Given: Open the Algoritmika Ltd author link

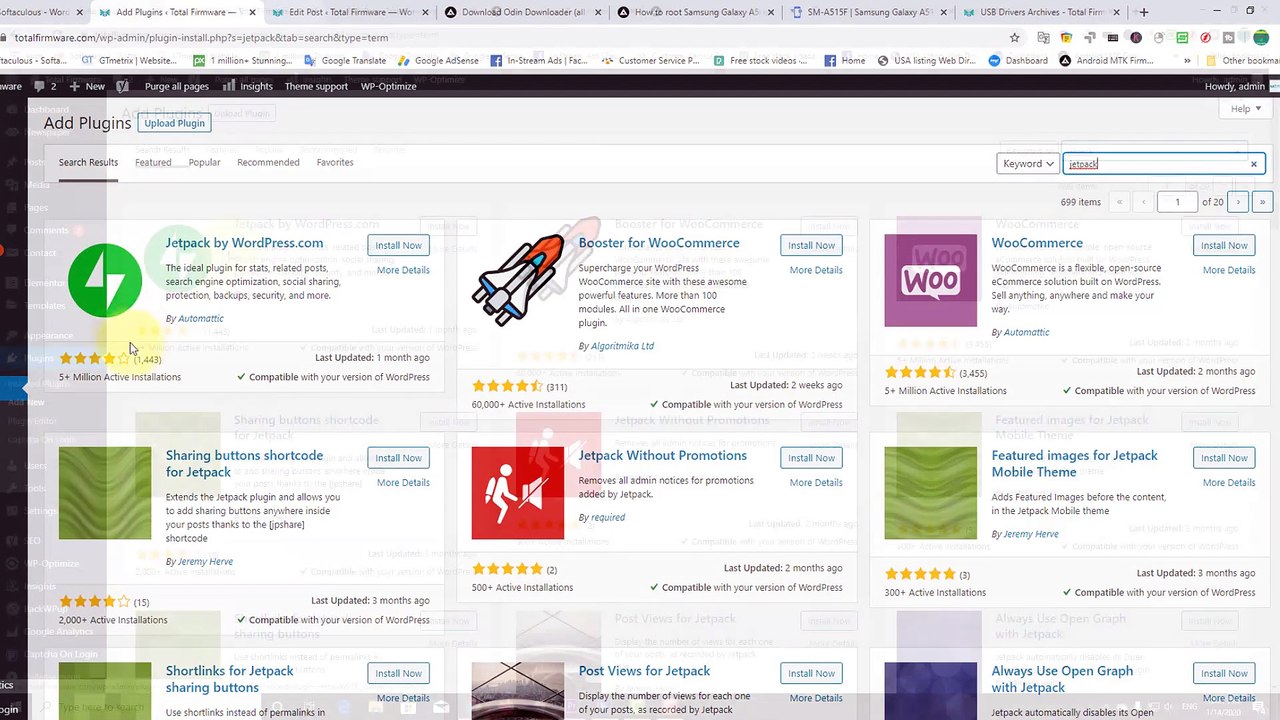Looking at the screenshot, I should pyautogui.click(x=622, y=346).
